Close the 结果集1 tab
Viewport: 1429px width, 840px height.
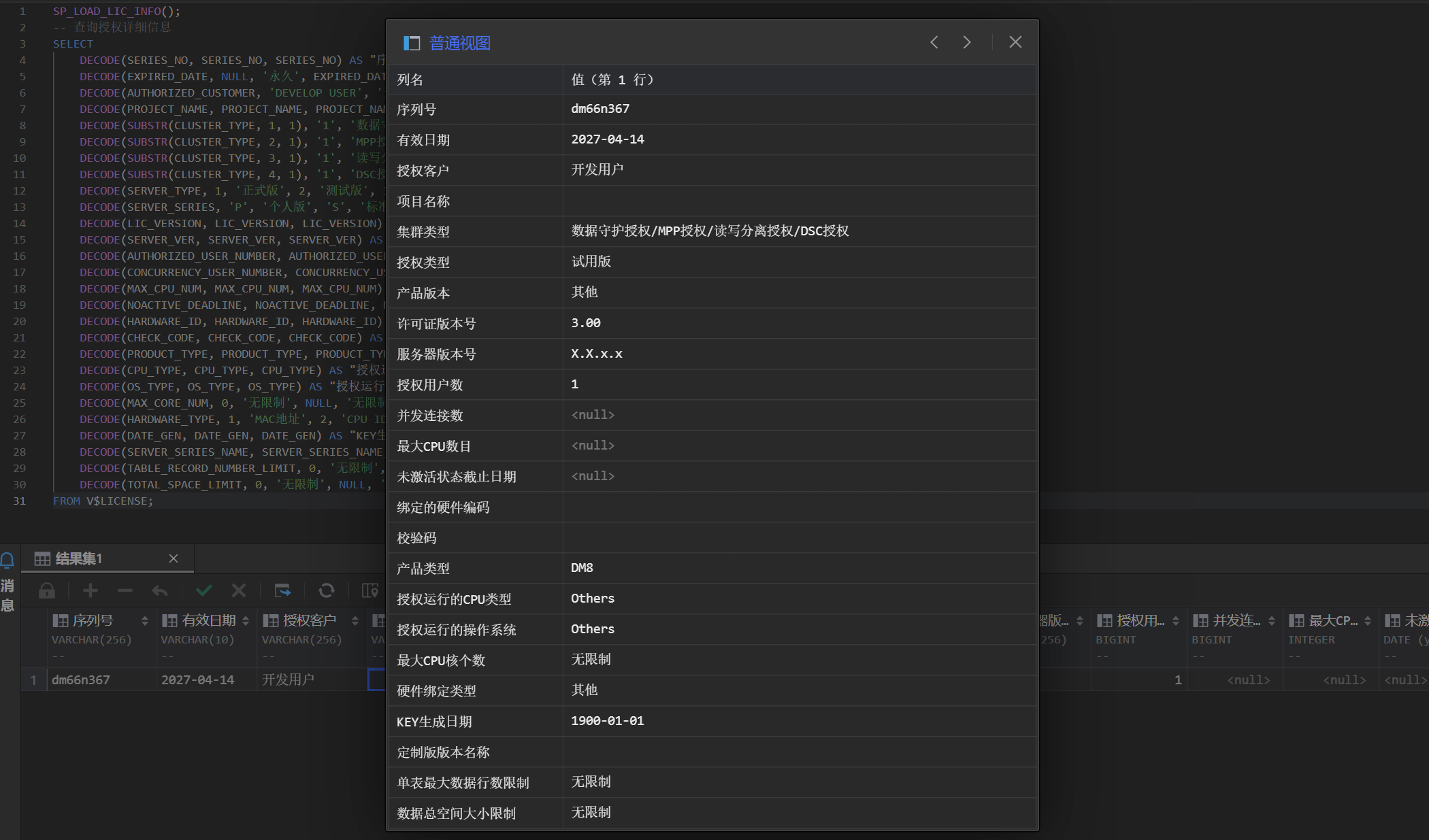pyautogui.click(x=174, y=558)
